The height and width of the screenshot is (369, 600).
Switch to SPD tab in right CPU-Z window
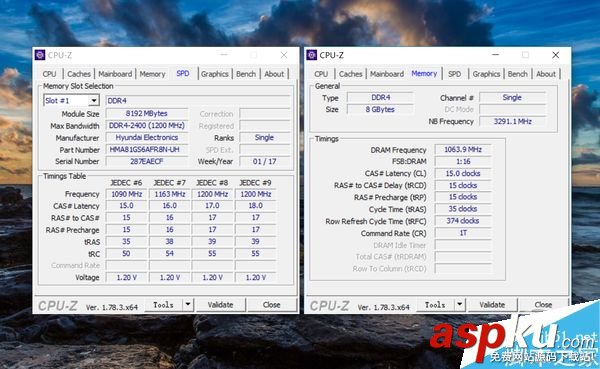(455, 74)
